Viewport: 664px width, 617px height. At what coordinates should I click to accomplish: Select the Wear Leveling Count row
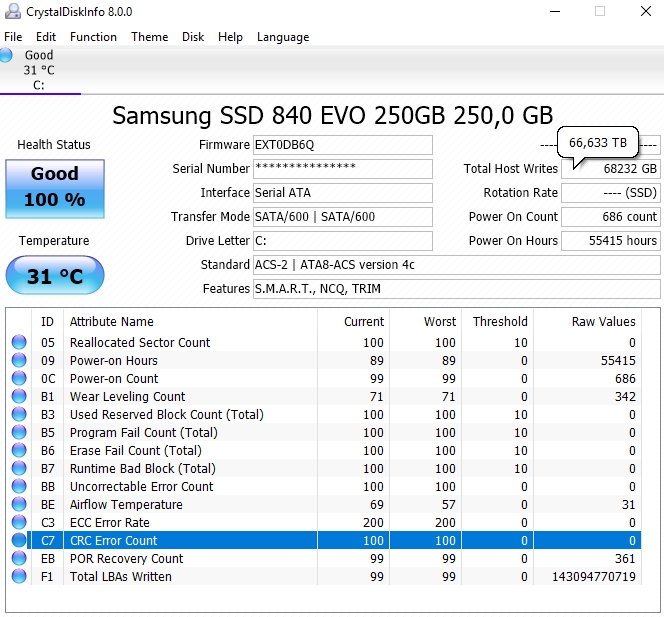324,396
